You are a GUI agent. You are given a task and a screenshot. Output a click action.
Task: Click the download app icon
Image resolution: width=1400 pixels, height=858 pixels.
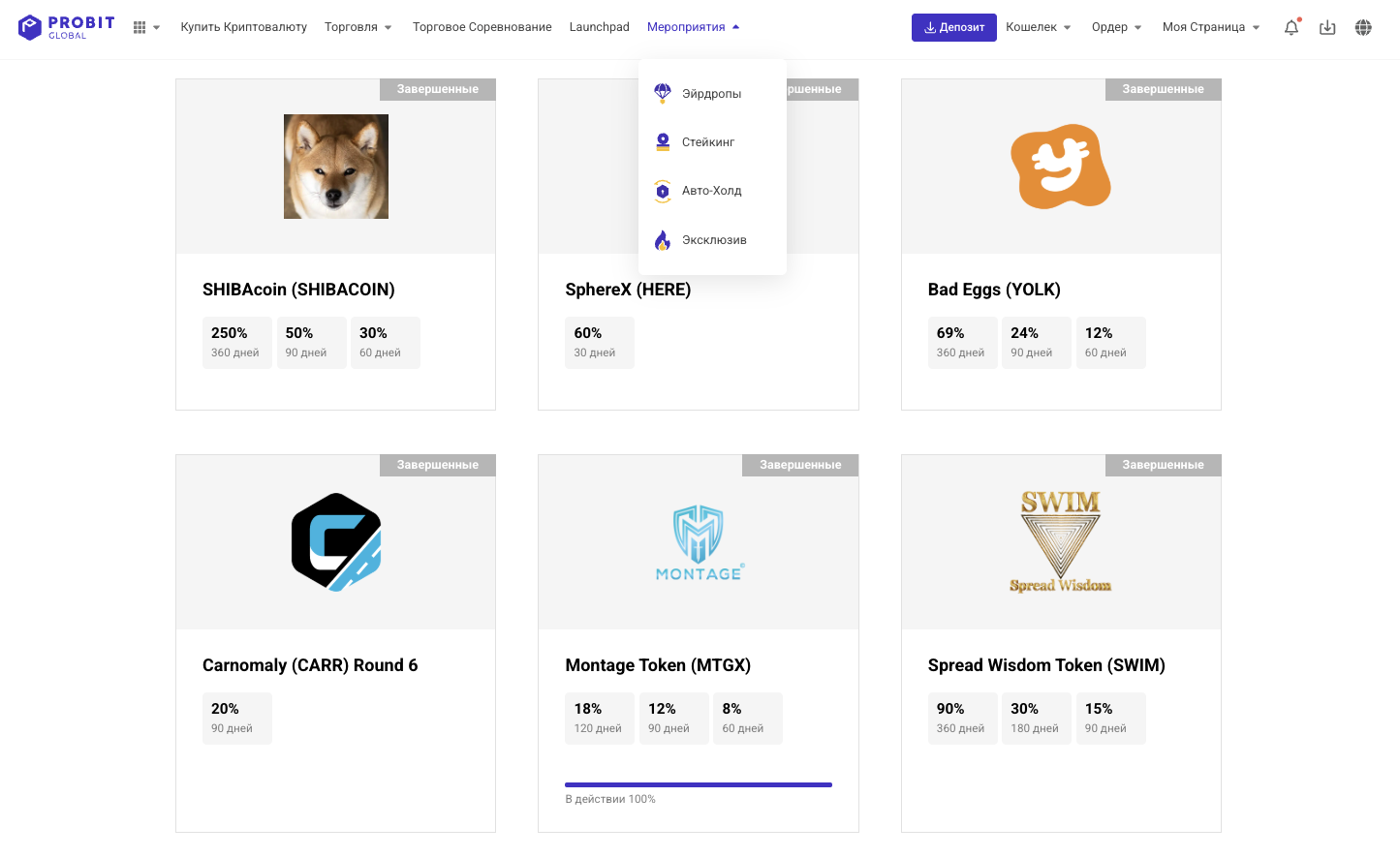click(1327, 28)
